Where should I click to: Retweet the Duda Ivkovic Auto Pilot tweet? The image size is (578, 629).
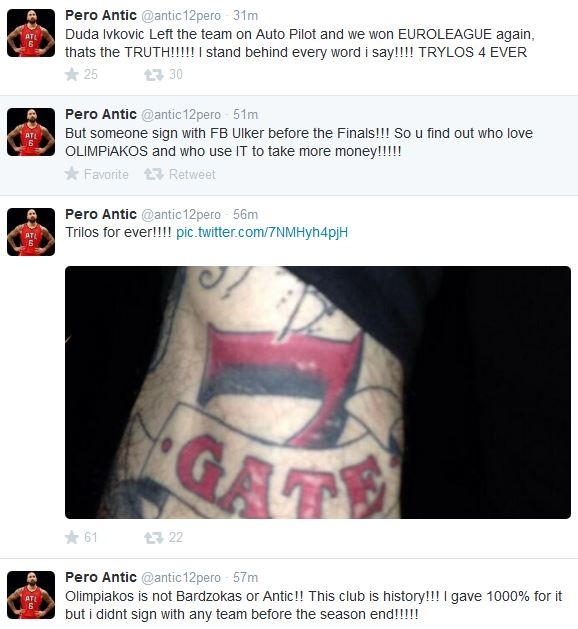tap(154, 75)
